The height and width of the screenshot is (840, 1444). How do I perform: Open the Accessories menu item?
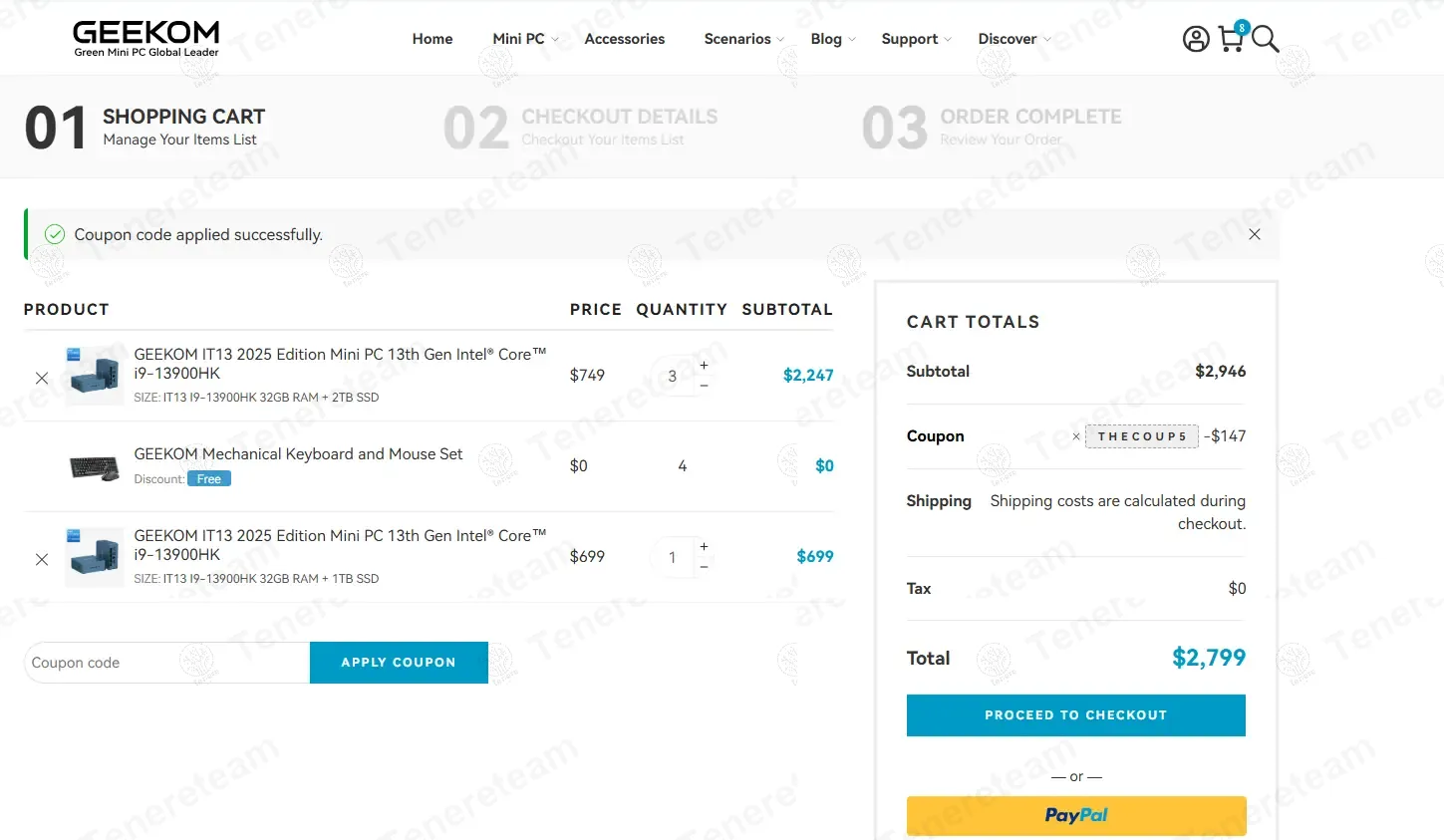tap(624, 39)
